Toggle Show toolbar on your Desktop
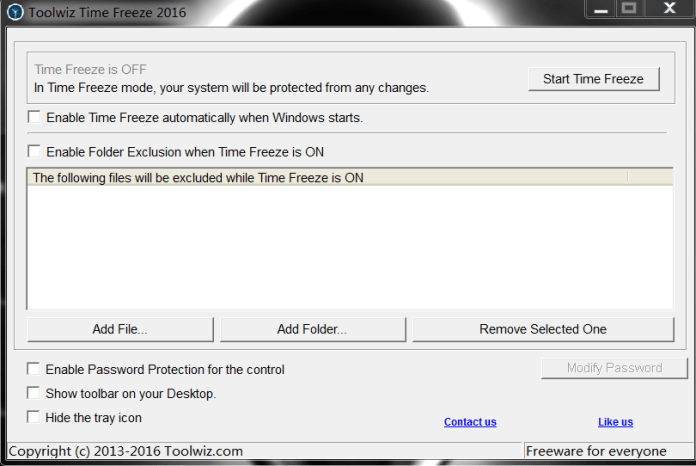 click(33, 393)
